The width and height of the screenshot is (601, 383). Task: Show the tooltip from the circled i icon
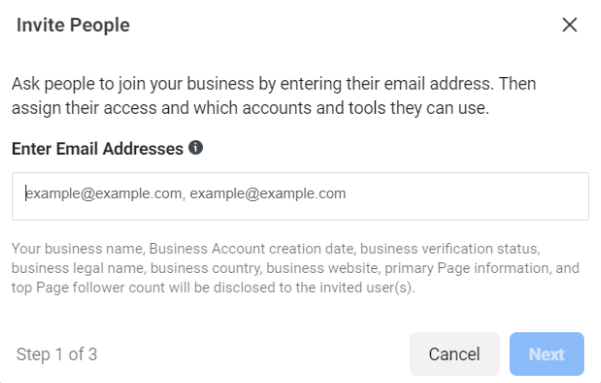[x=195, y=148]
